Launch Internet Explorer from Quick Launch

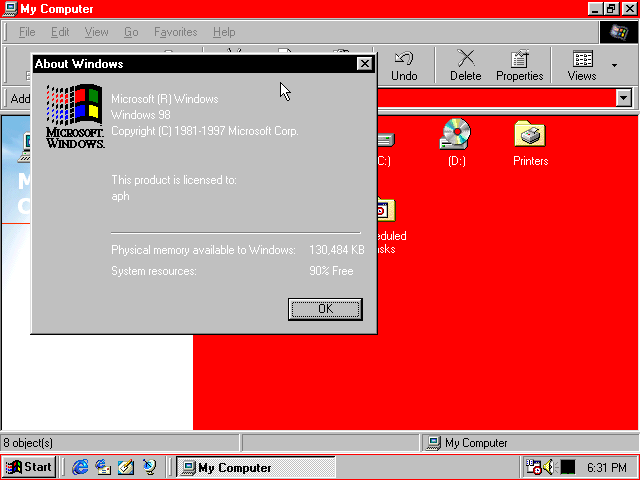80,467
